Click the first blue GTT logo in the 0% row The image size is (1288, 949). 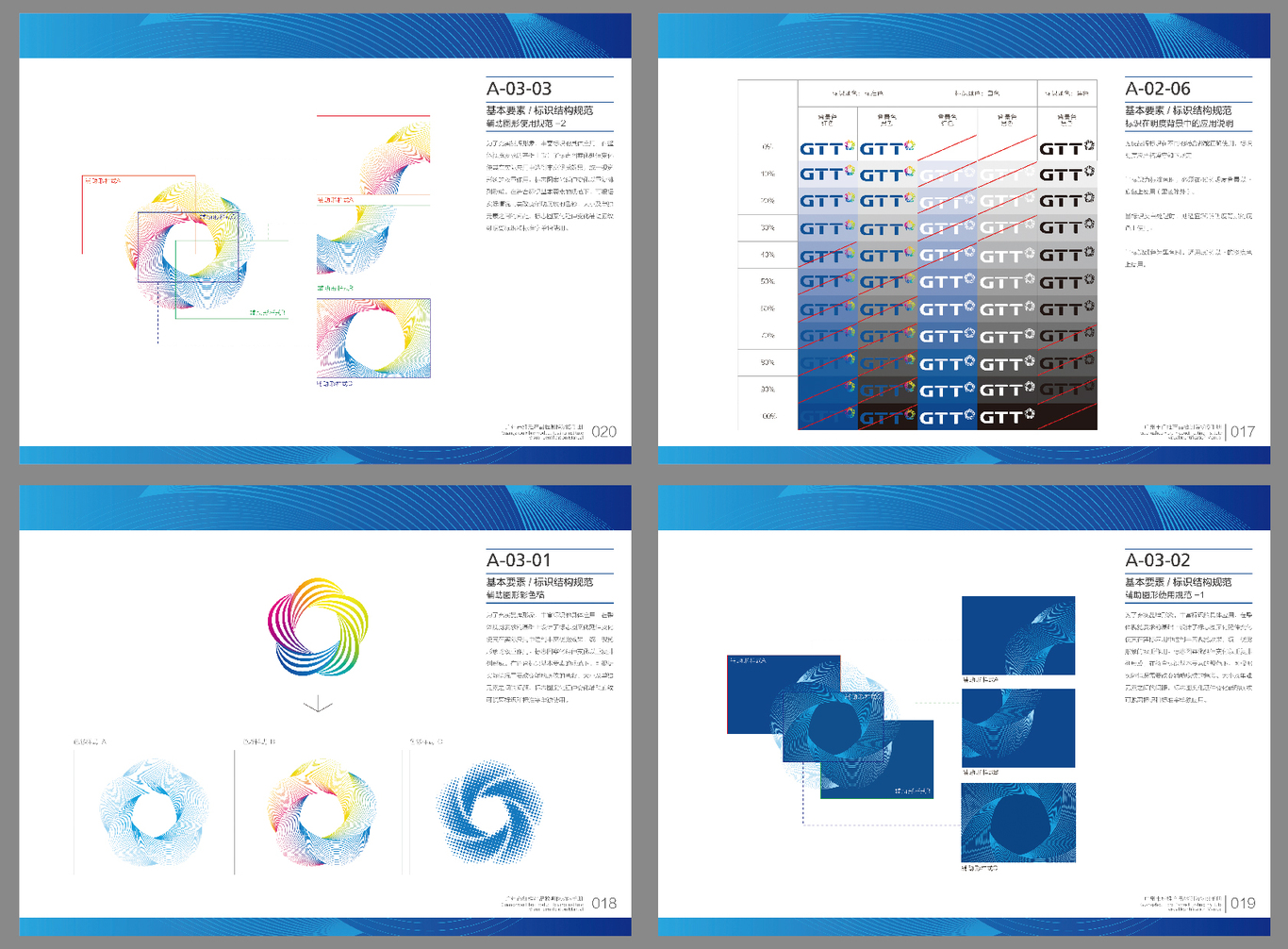(827, 148)
